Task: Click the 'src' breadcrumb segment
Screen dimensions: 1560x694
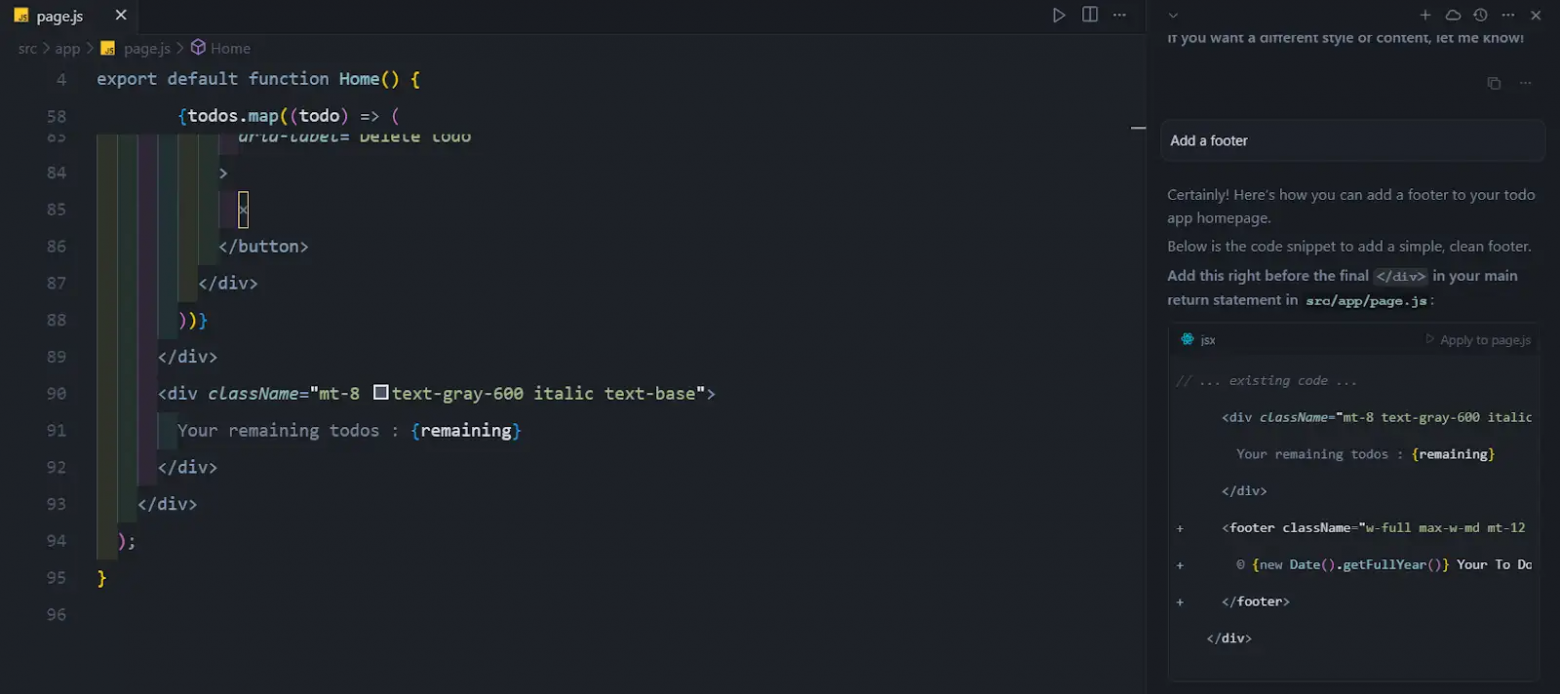Action: [x=27, y=48]
